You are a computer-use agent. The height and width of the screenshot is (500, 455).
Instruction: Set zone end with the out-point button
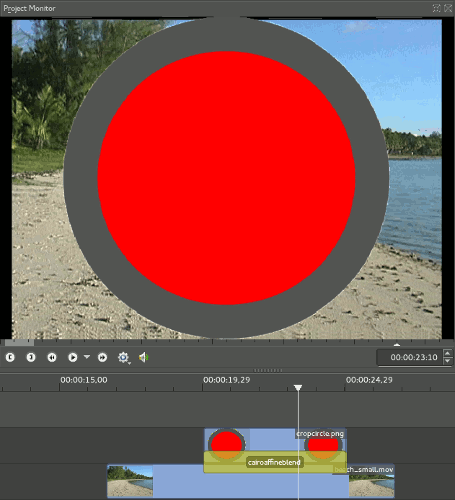[x=31, y=357]
